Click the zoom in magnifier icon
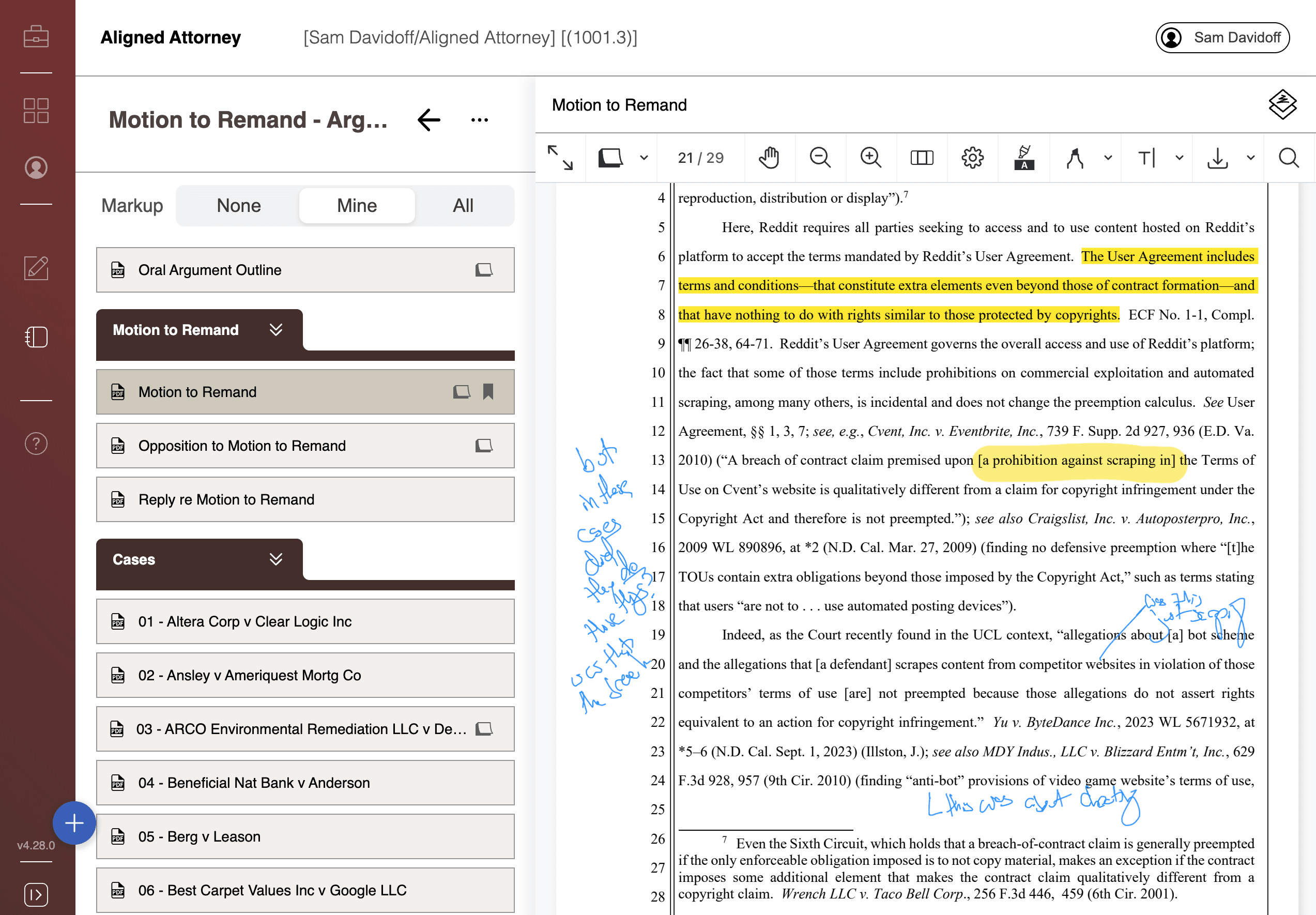1316x915 pixels. pos(870,158)
